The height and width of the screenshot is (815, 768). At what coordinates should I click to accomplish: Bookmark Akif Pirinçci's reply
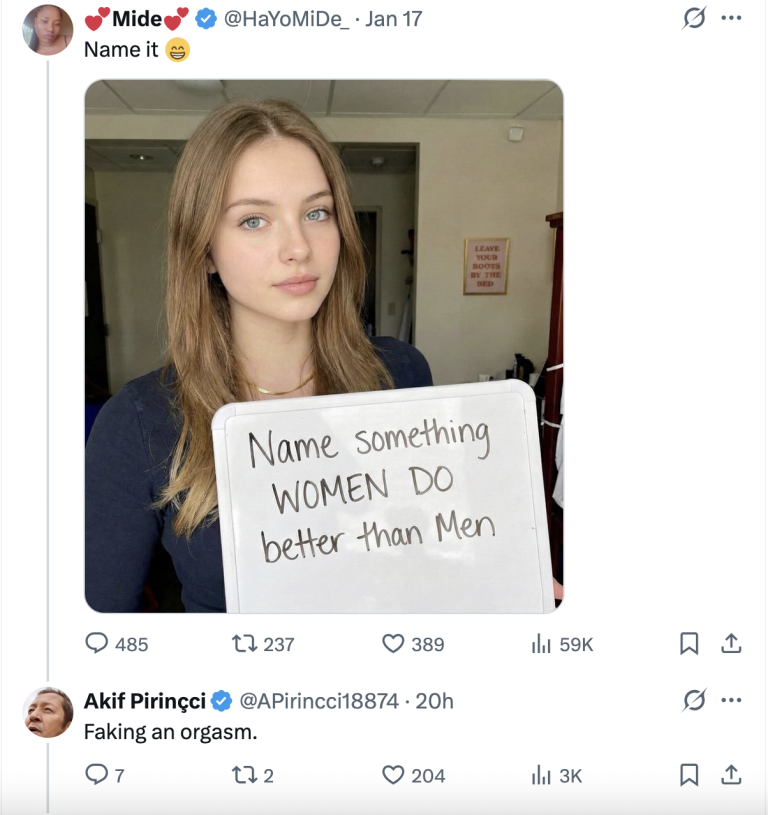pos(689,775)
